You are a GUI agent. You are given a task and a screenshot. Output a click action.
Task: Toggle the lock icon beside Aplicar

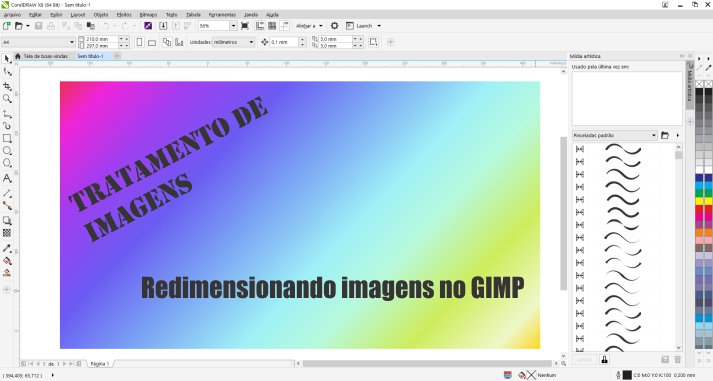coord(604,360)
